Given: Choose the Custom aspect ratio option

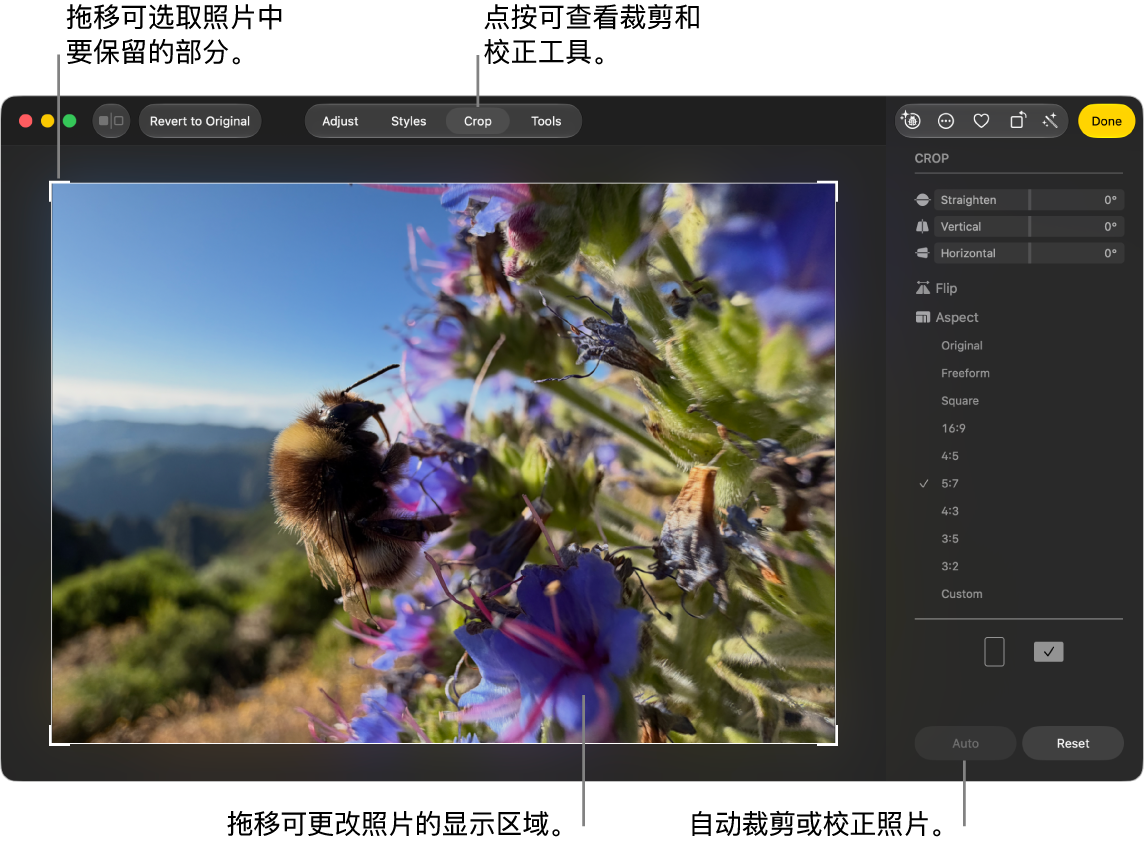Looking at the screenshot, I should [961, 594].
